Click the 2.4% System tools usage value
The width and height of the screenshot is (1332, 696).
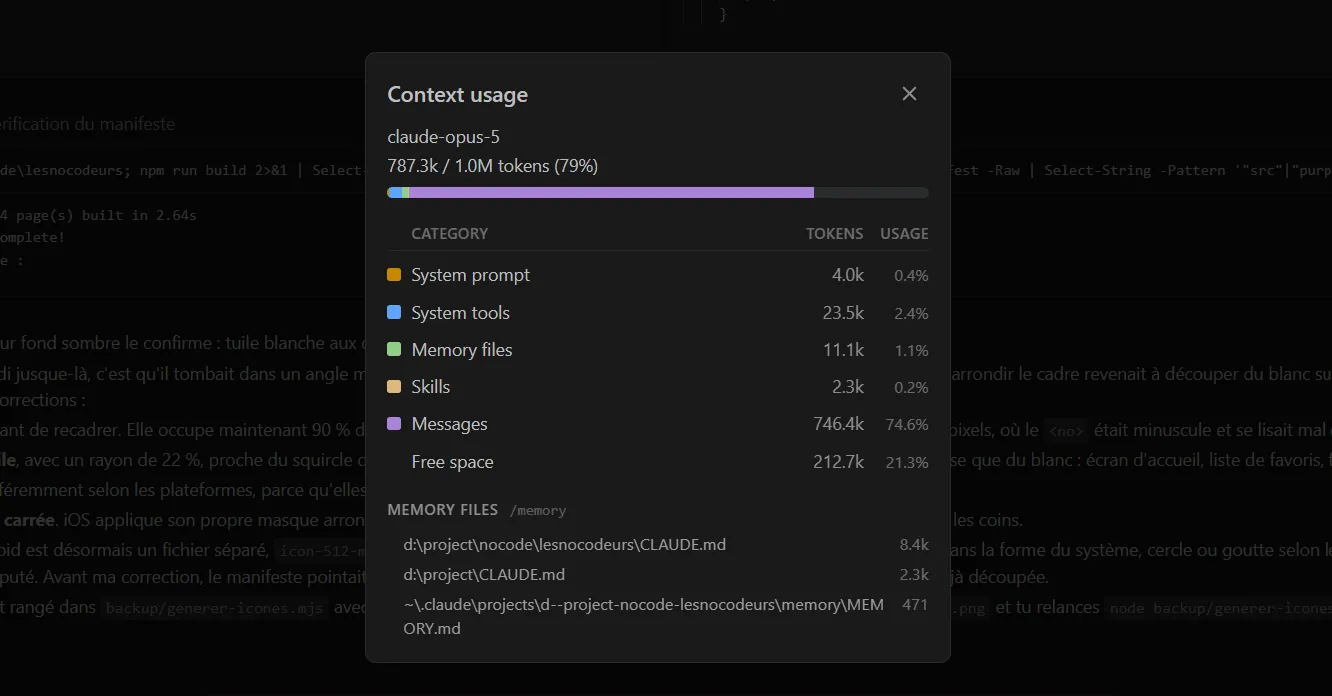[x=911, y=314]
